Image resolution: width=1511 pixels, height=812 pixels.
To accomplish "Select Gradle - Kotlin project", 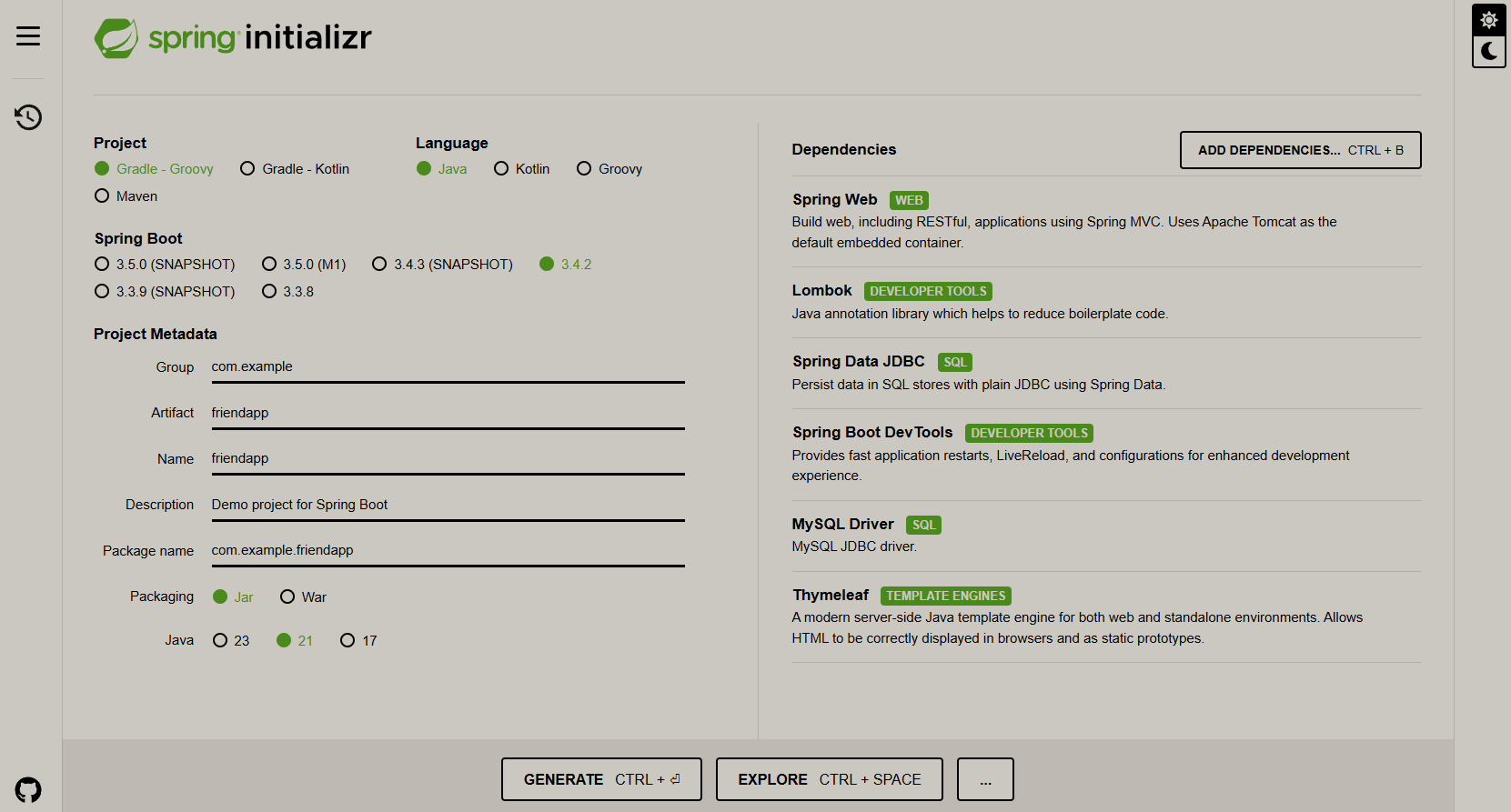I will tap(295, 169).
